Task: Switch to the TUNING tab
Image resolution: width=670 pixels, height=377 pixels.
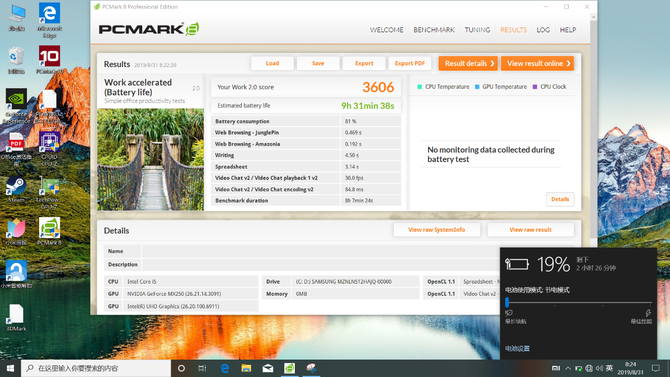Action: coord(477,30)
